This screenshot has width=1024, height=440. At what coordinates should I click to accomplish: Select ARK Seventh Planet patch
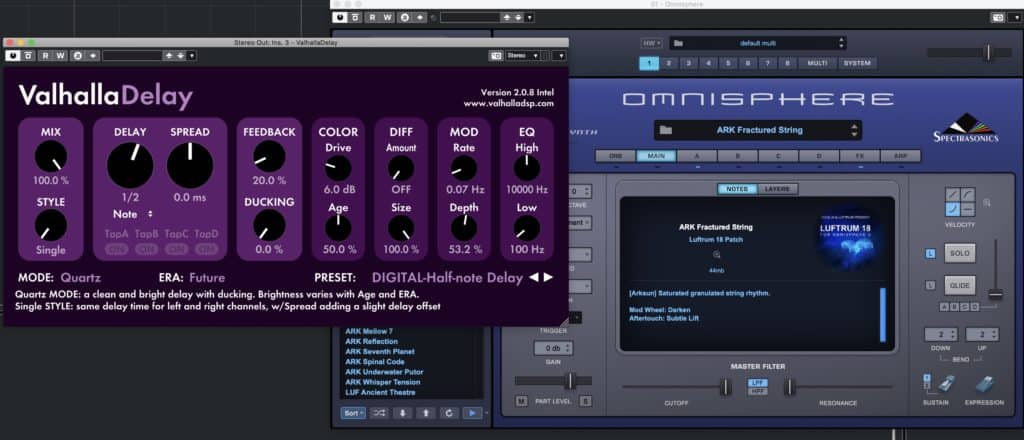tap(380, 351)
